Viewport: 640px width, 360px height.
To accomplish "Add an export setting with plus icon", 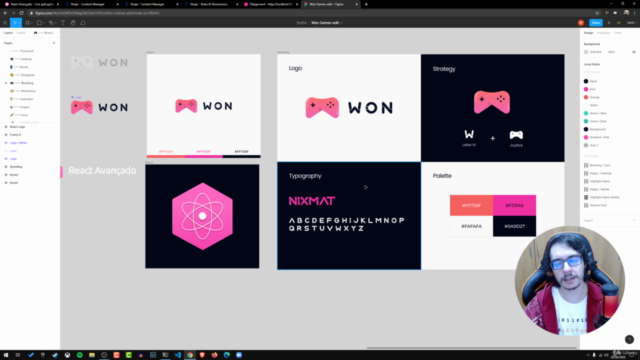I will 634,220.
